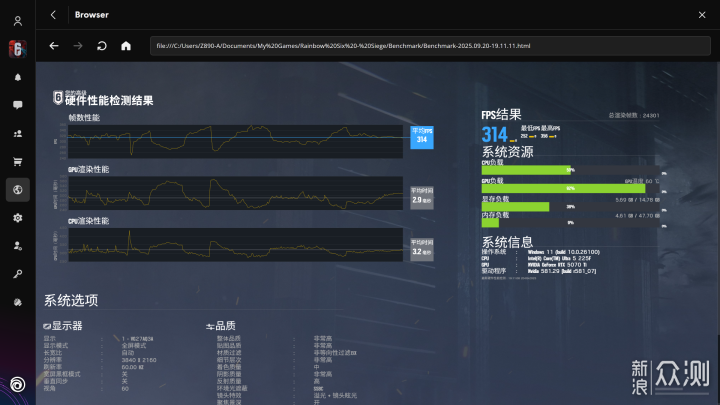The width and height of the screenshot is (720, 405).
Task: Click the blue average FPS 314 badge
Action: tap(422, 137)
